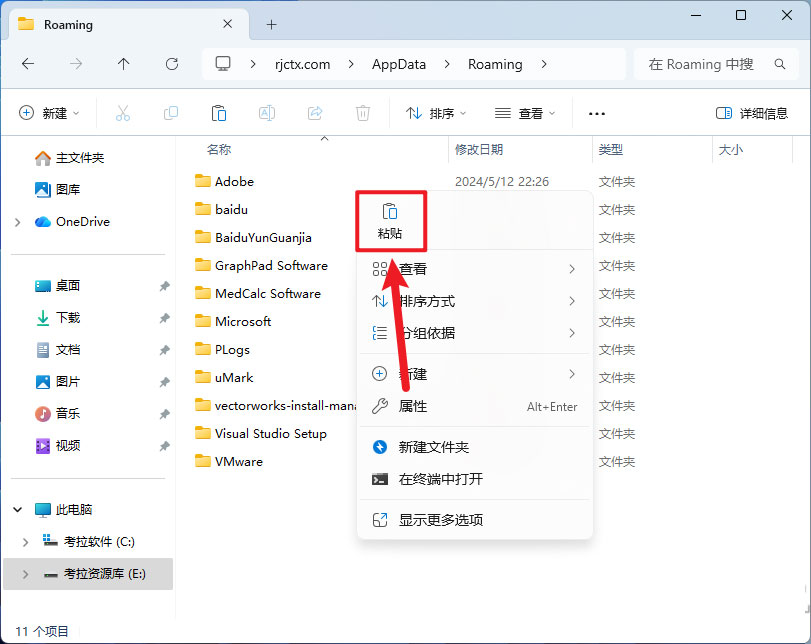Choose Paste in the context menu
Screen dimensions: 811x644
coord(390,221)
